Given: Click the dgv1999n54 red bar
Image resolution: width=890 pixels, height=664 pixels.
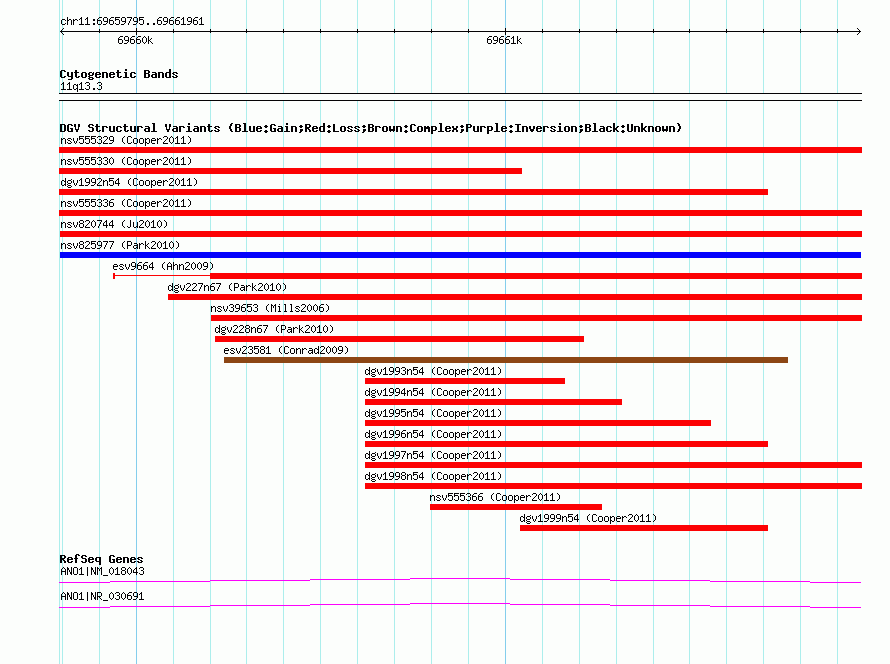Looking at the screenshot, I should (x=644, y=528).
